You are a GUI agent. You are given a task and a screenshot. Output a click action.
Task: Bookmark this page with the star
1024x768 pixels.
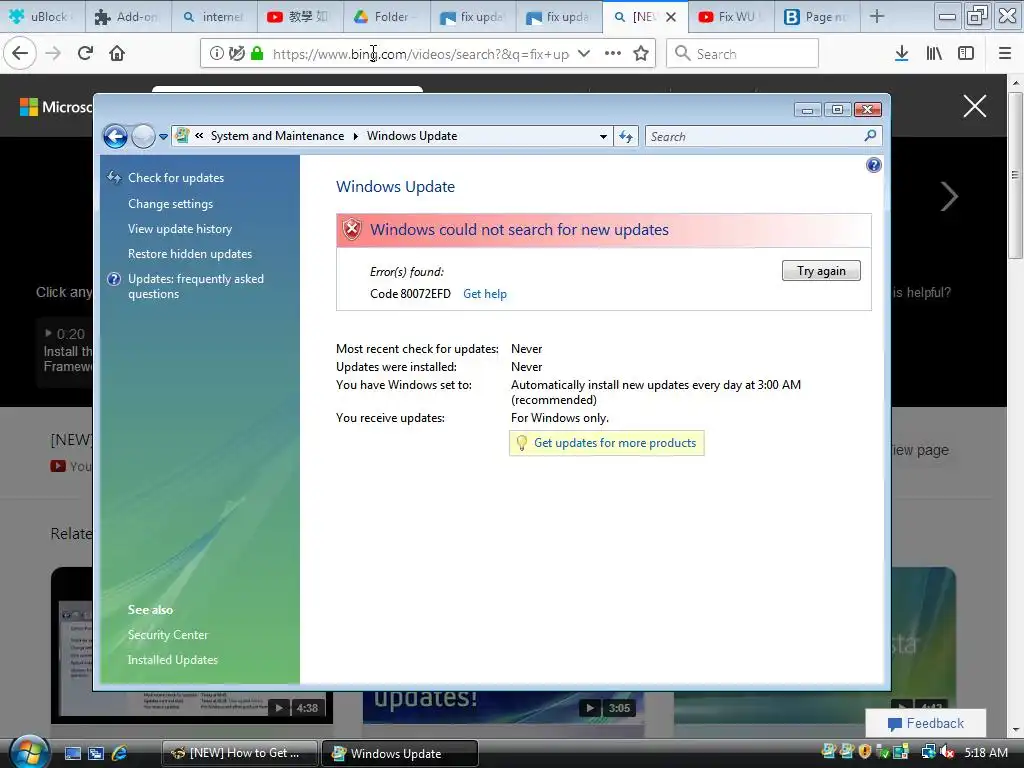pyautogui.click(x=641, y=54)
